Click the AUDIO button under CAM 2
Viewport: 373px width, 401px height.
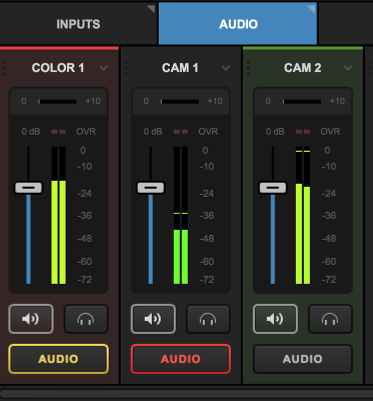303,359
